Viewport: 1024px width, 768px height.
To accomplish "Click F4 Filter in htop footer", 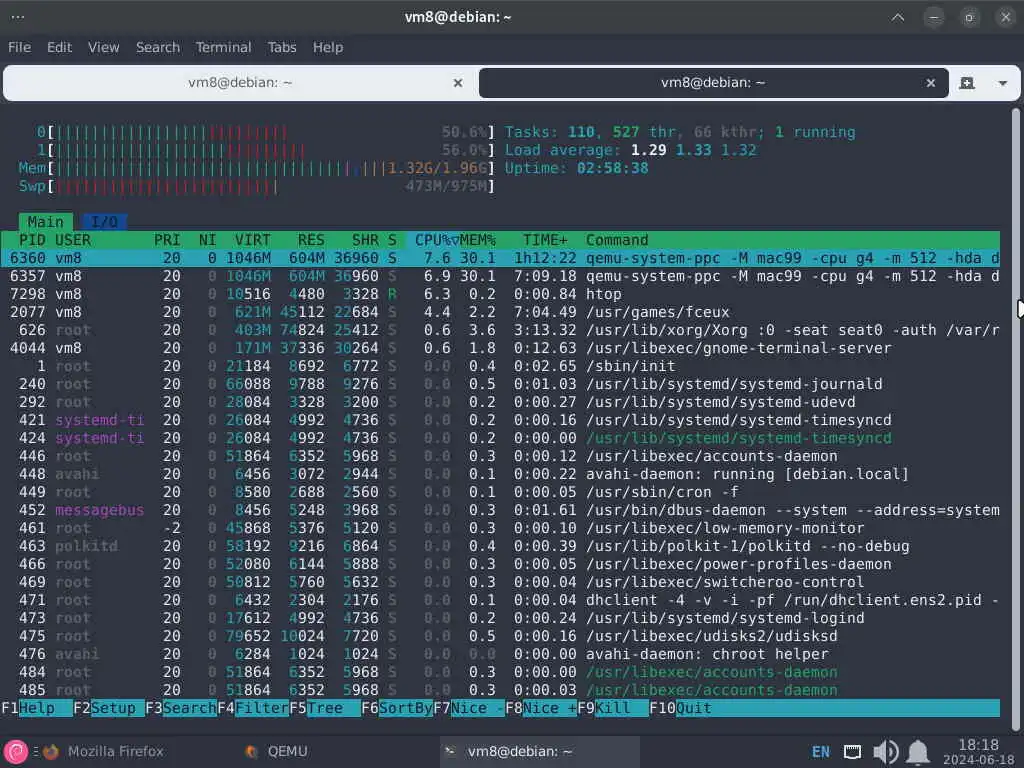I will 253,708.
